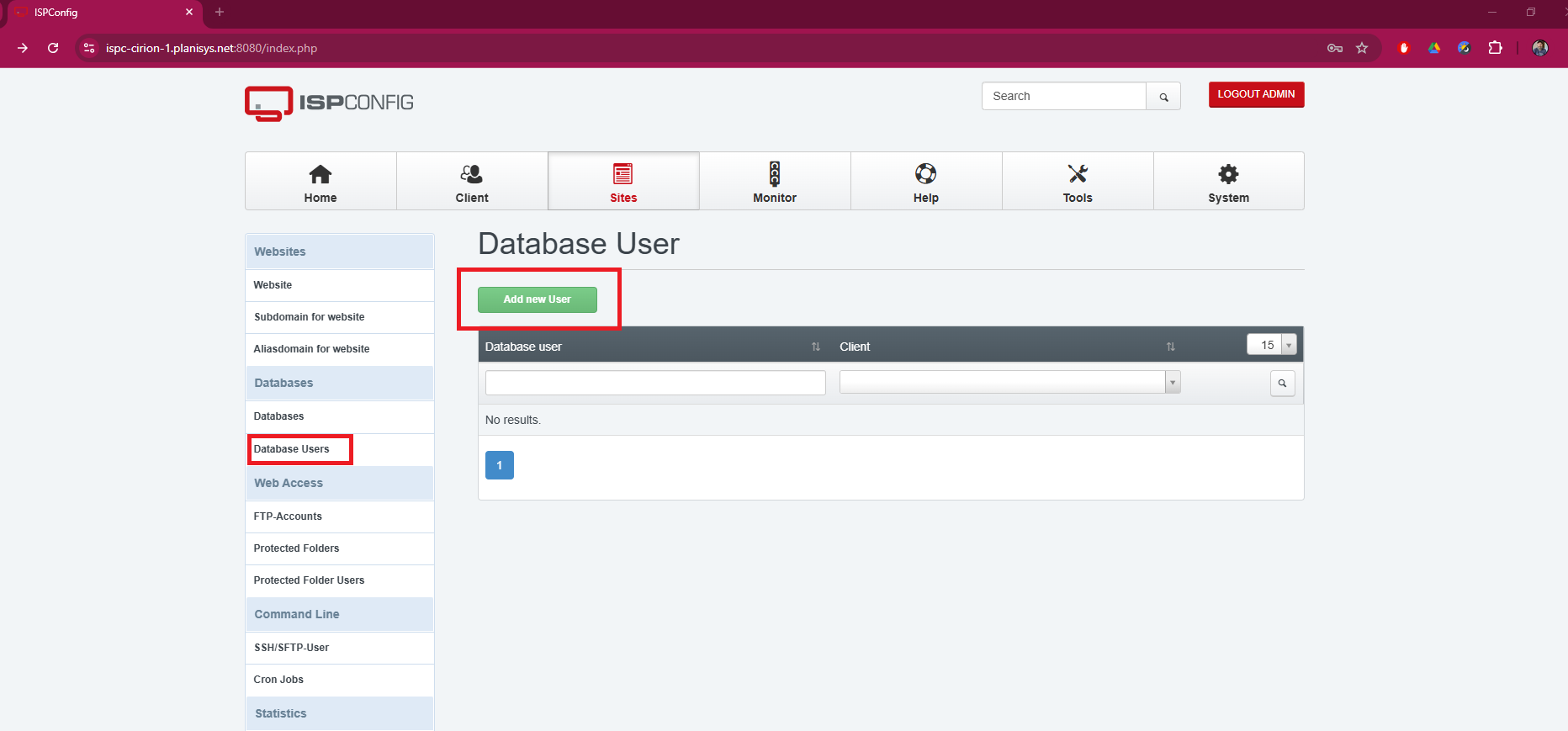Open the Home module
1568x731 pixels.
(320, 182)
